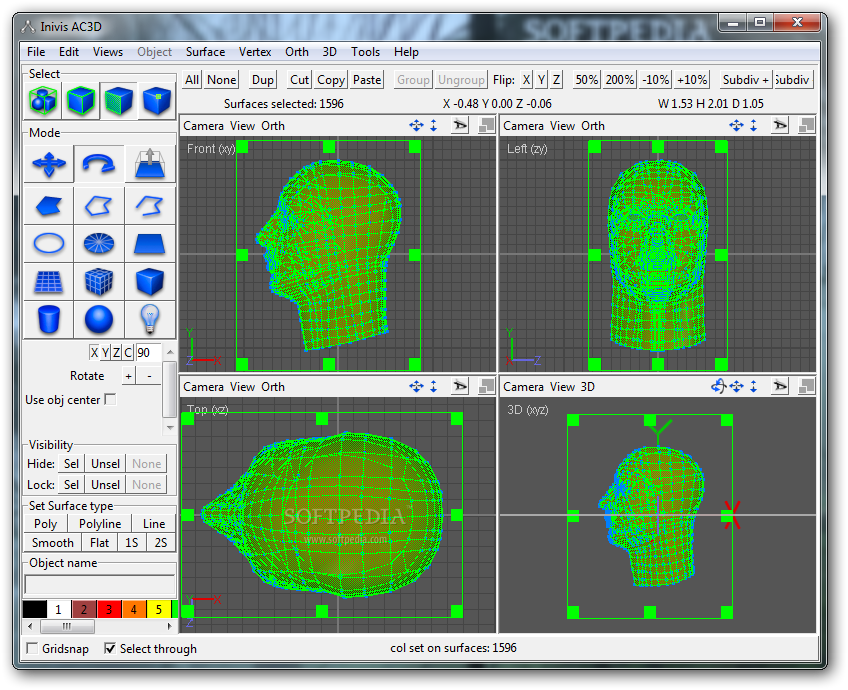Open the Surface menu
The width and height of the screenshot is (848, 690).
click(x=205, y=52)
